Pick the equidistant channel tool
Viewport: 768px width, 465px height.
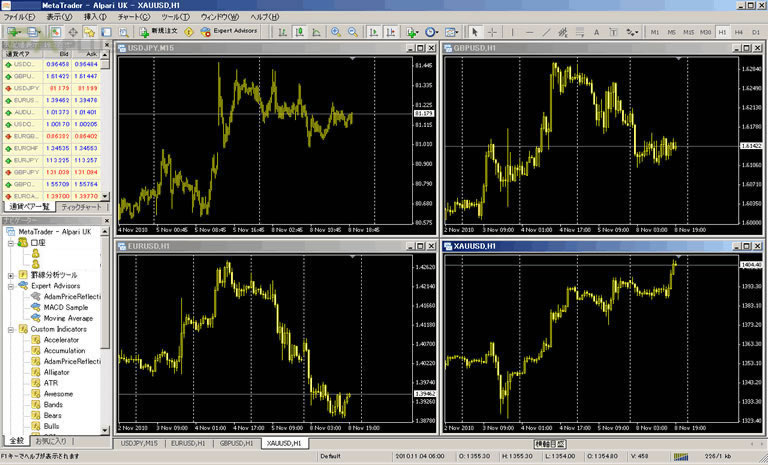tap(563, 32)
